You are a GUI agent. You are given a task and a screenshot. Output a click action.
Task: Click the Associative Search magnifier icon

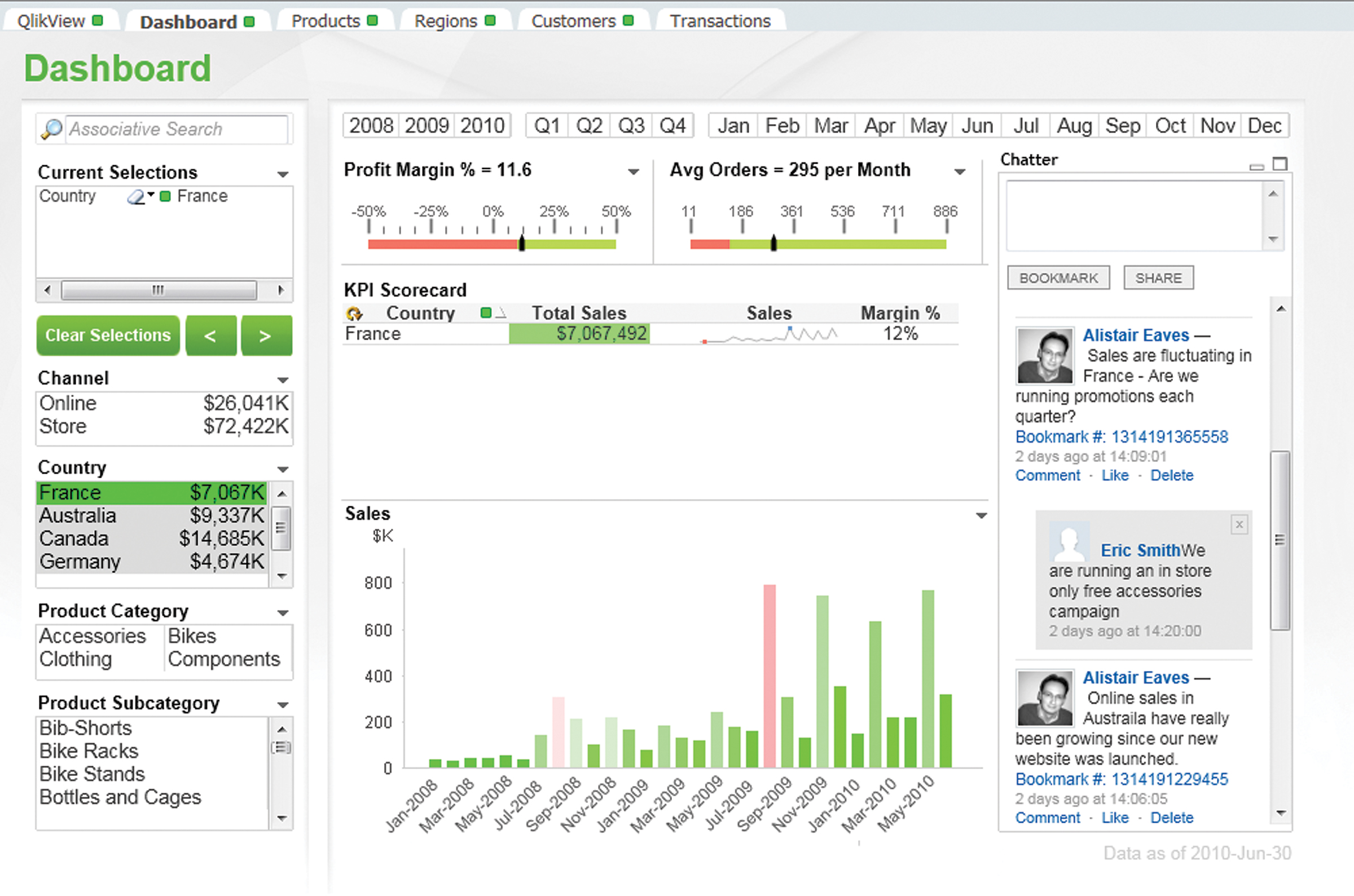(x=51, y=129)
